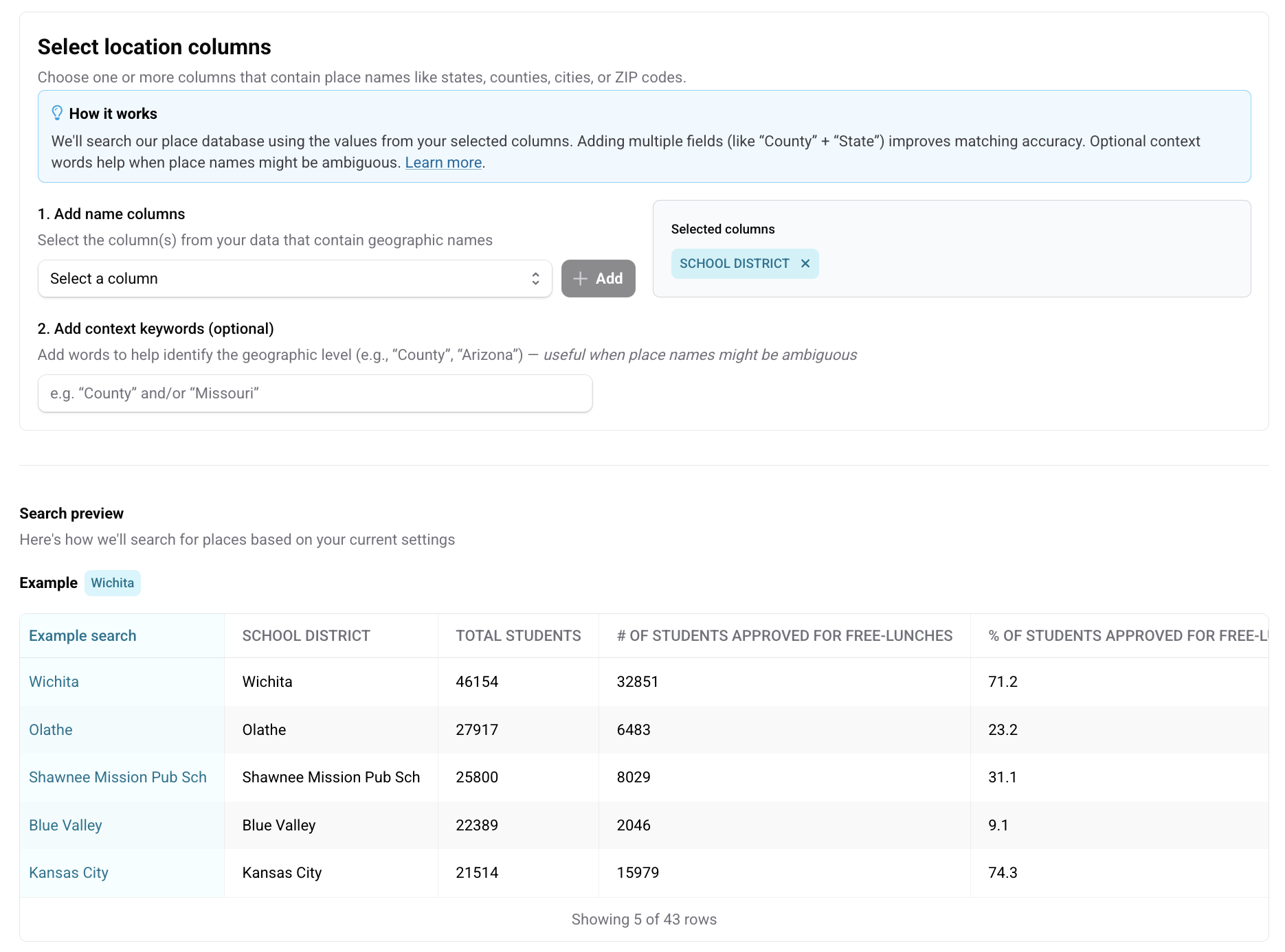
Task: Select the Wichita example search link
Action: coord(54,682)
